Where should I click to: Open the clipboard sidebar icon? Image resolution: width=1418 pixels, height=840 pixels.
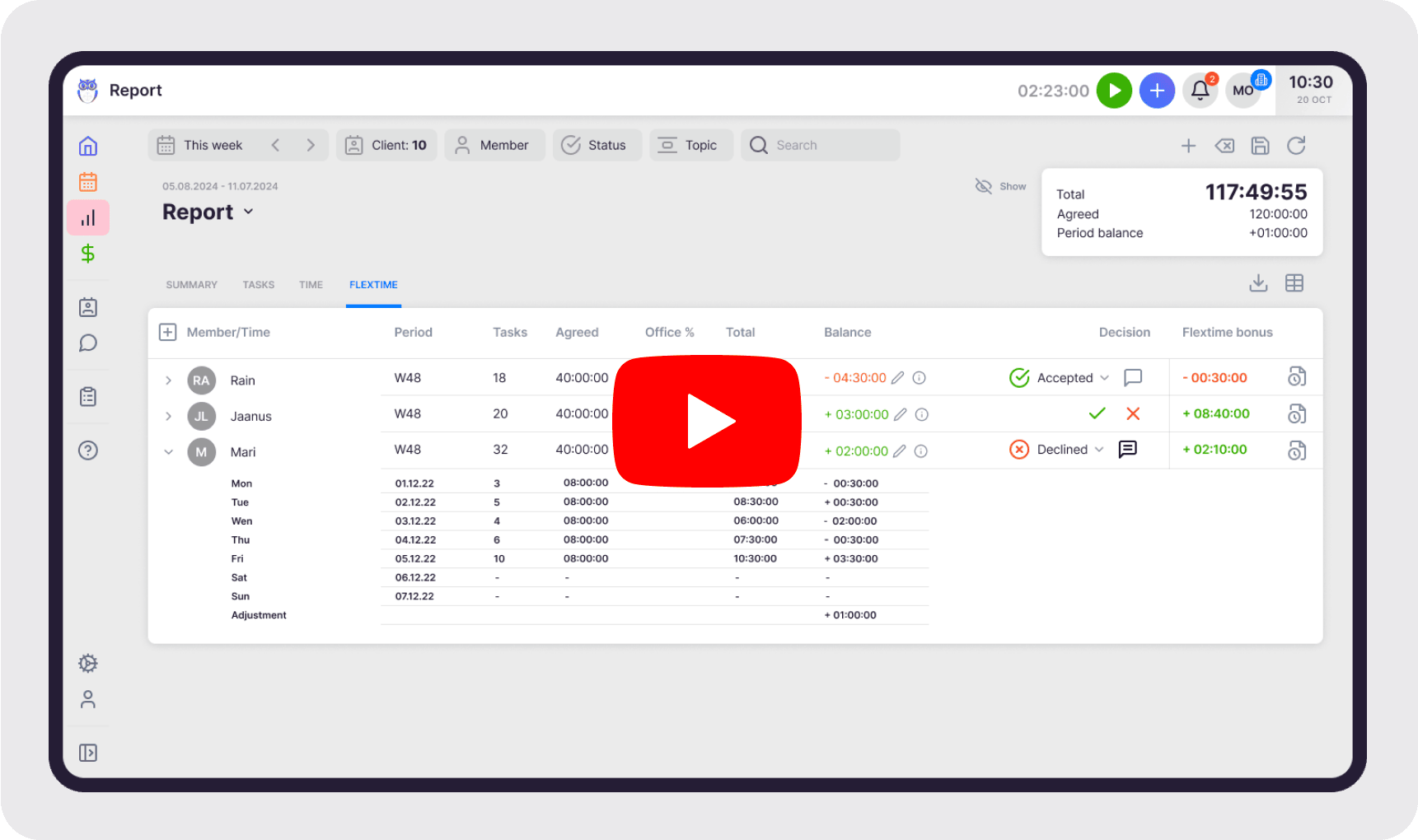(x=88, y=397)
